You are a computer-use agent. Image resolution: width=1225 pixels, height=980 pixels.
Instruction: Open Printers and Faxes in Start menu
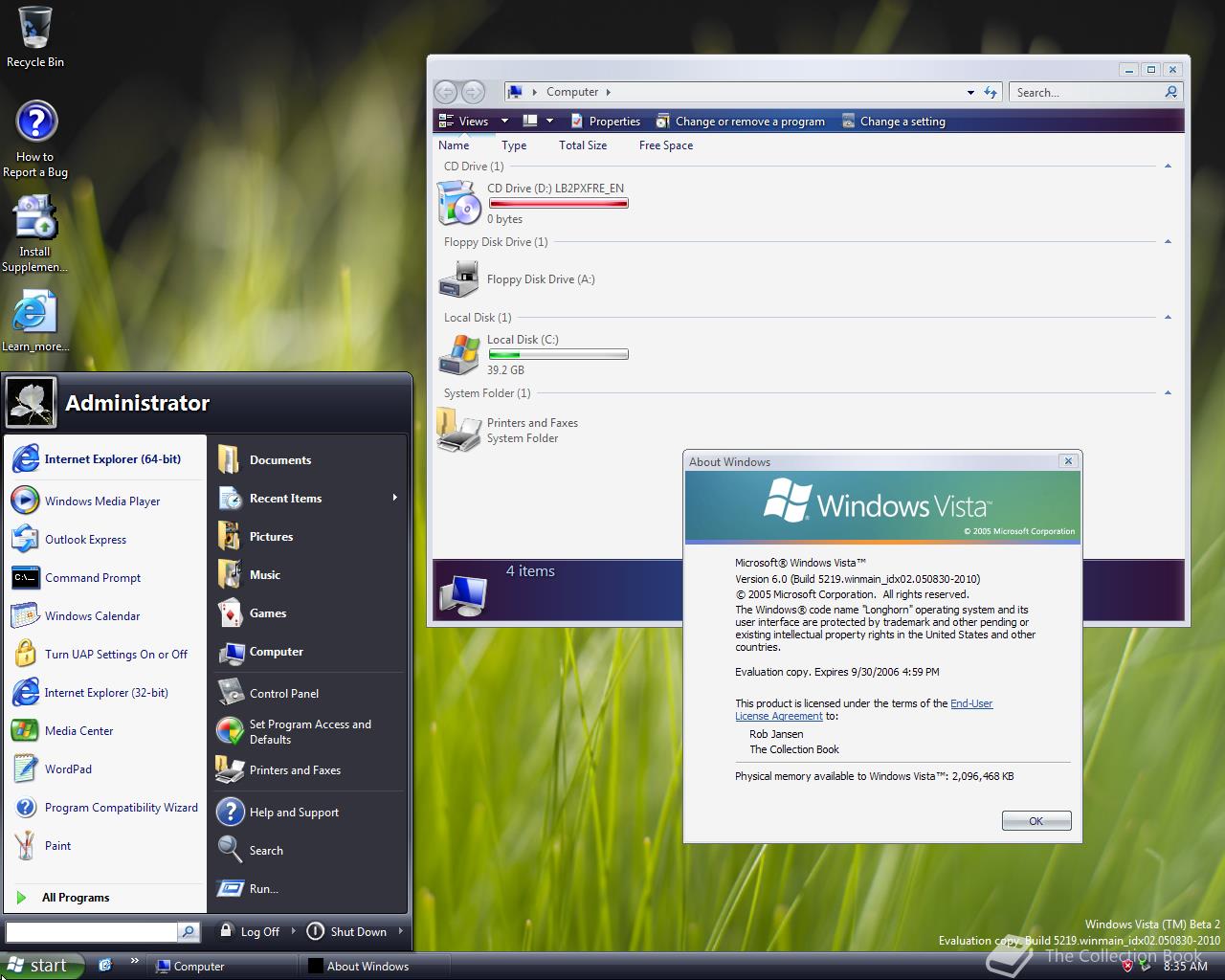tap(308, 769)
